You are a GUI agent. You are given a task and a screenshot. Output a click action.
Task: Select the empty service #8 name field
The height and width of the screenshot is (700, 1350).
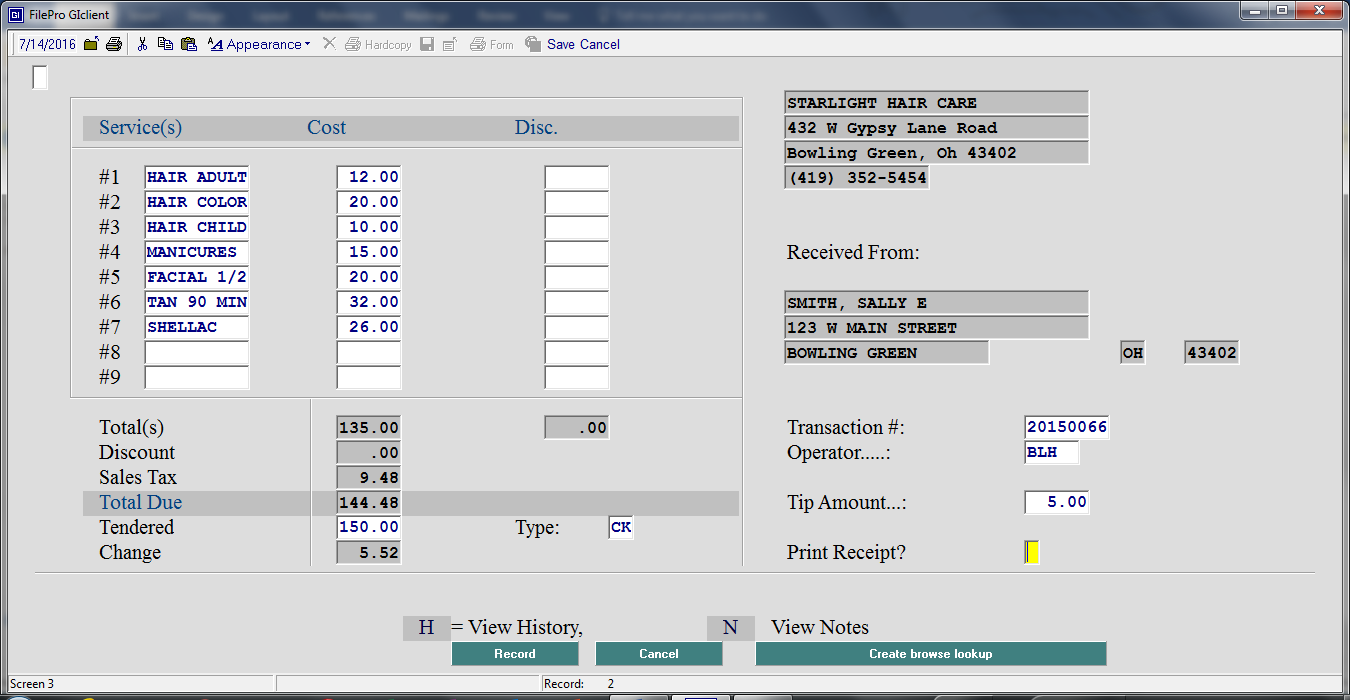[x=196, y=352]
